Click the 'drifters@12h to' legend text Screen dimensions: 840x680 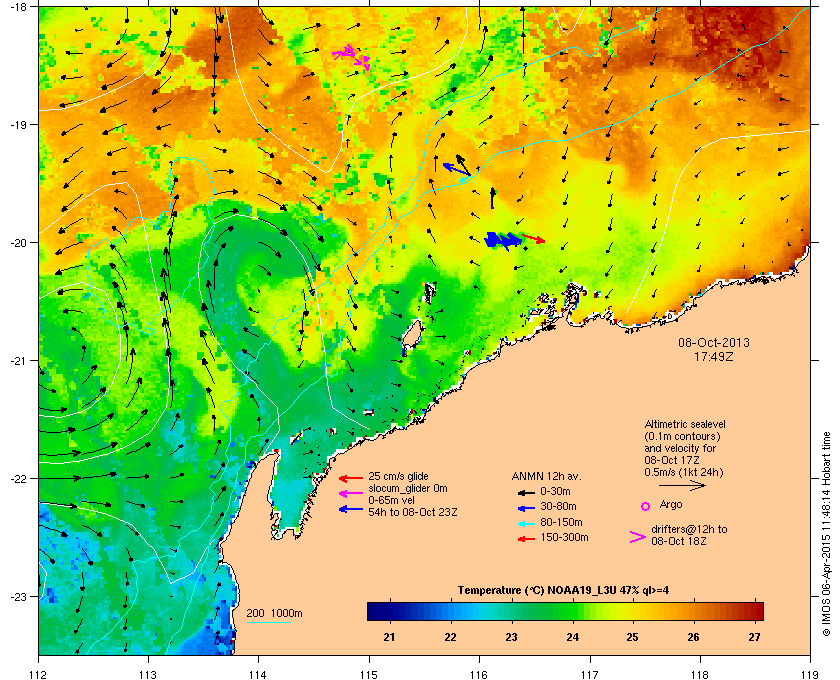click(x=689, y=529)
